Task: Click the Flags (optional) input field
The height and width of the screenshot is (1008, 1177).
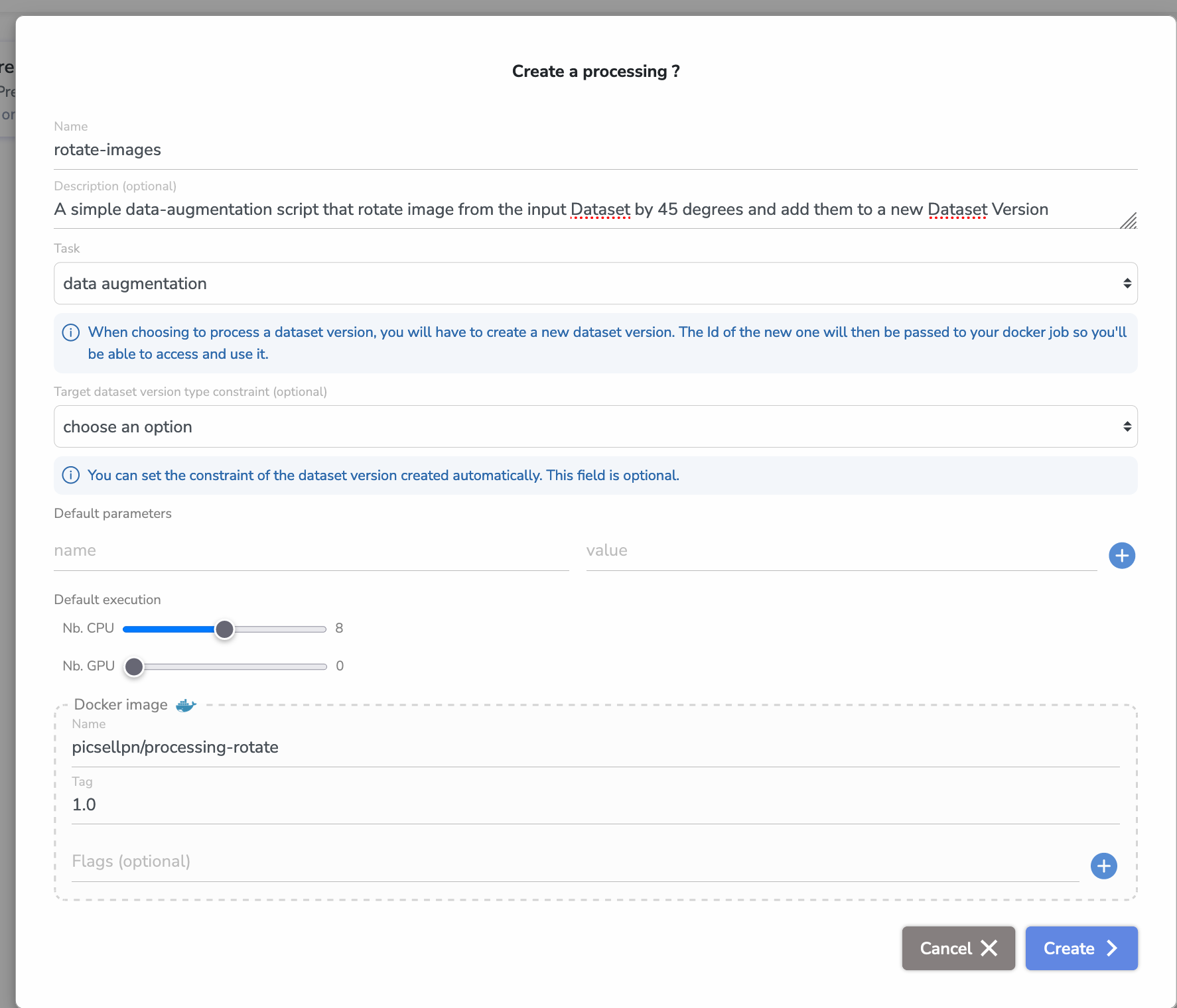Action: coord(575,862)
